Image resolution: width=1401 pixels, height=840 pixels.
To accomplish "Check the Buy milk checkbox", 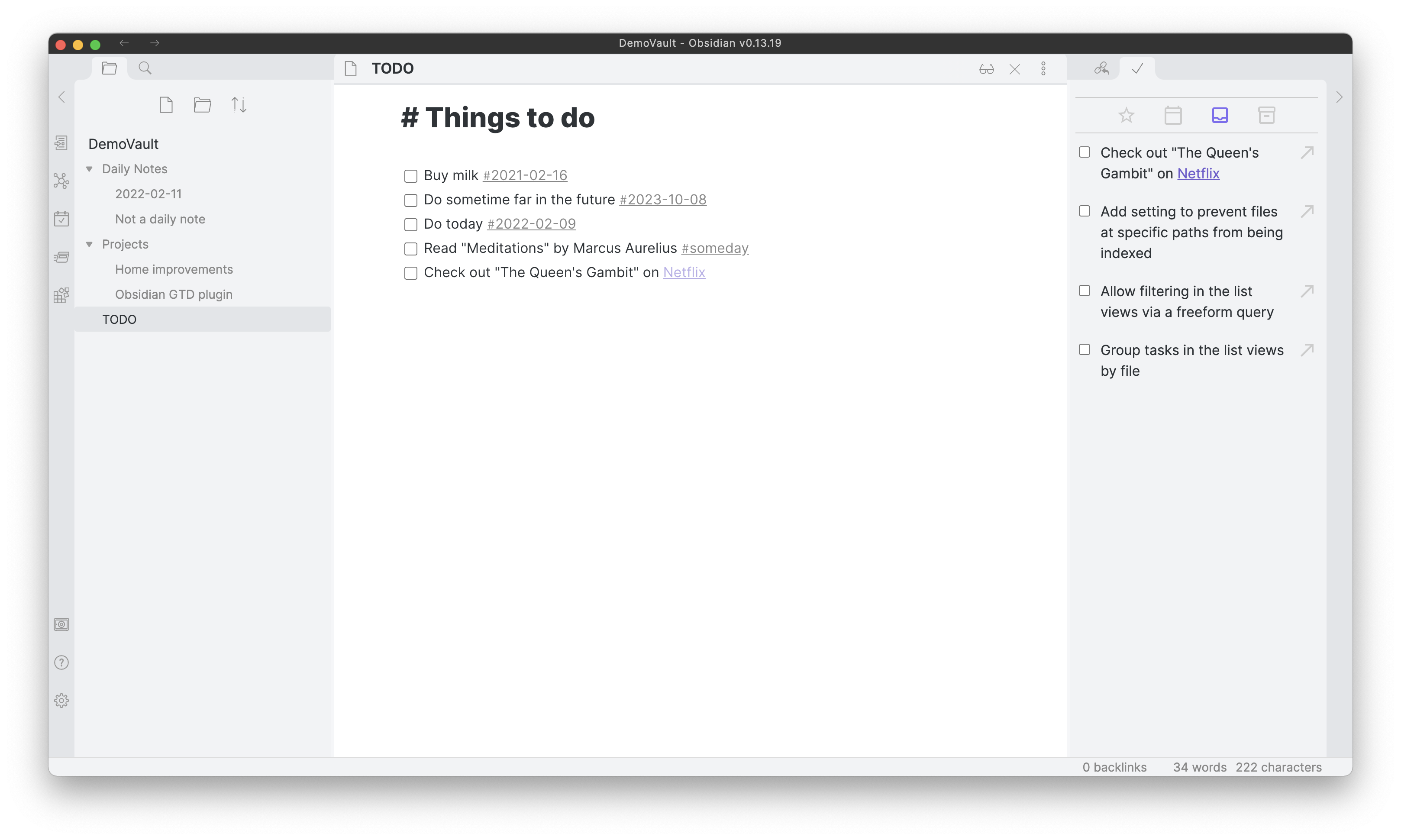I will click(x=411, y=176).
